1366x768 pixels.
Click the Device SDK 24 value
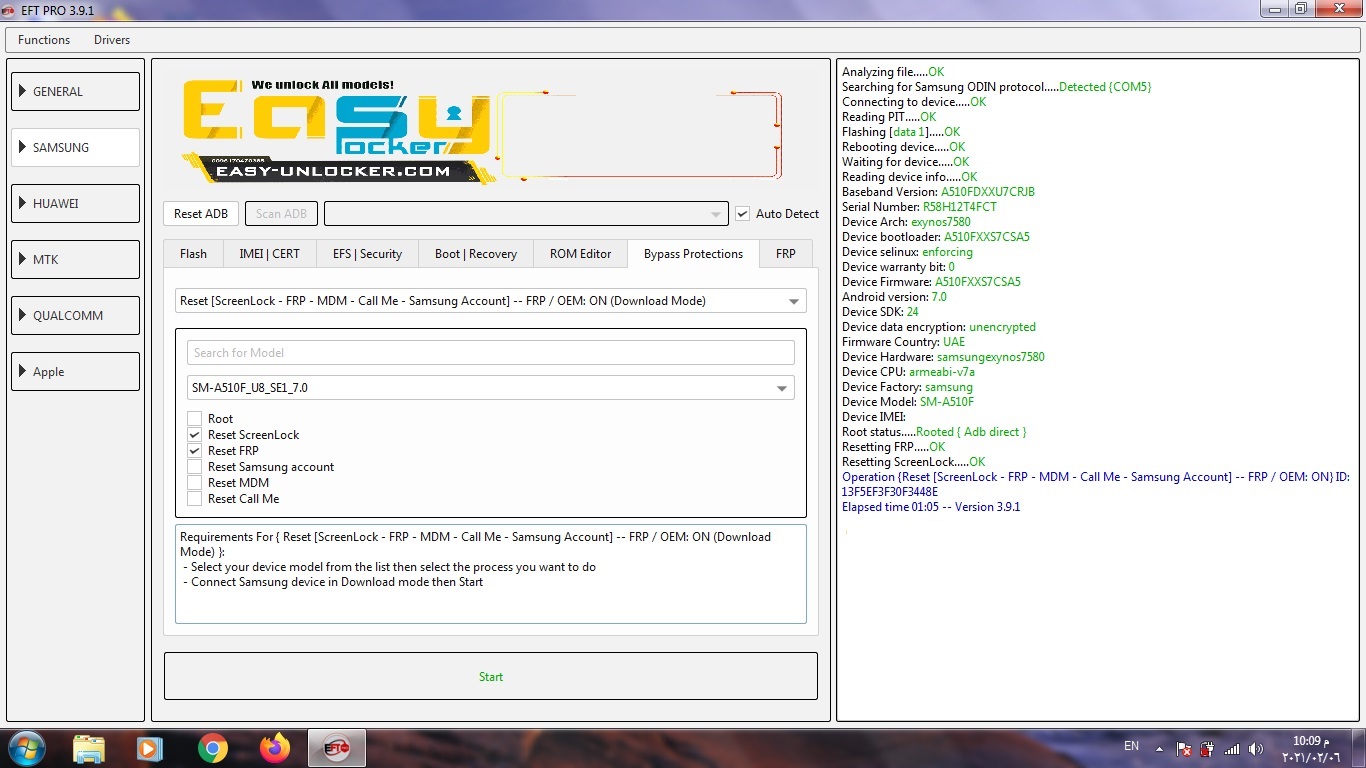pyautogui.click(x=912, y=312)
